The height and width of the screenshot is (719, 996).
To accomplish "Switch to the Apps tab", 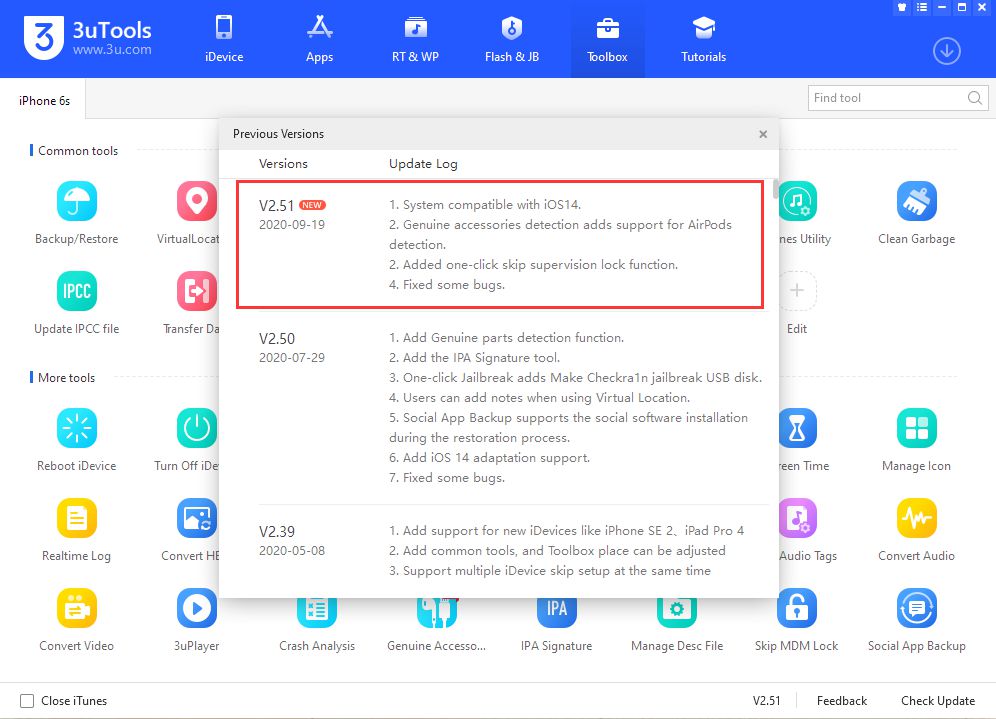I will pyautogui.click(x=320, y=39).
